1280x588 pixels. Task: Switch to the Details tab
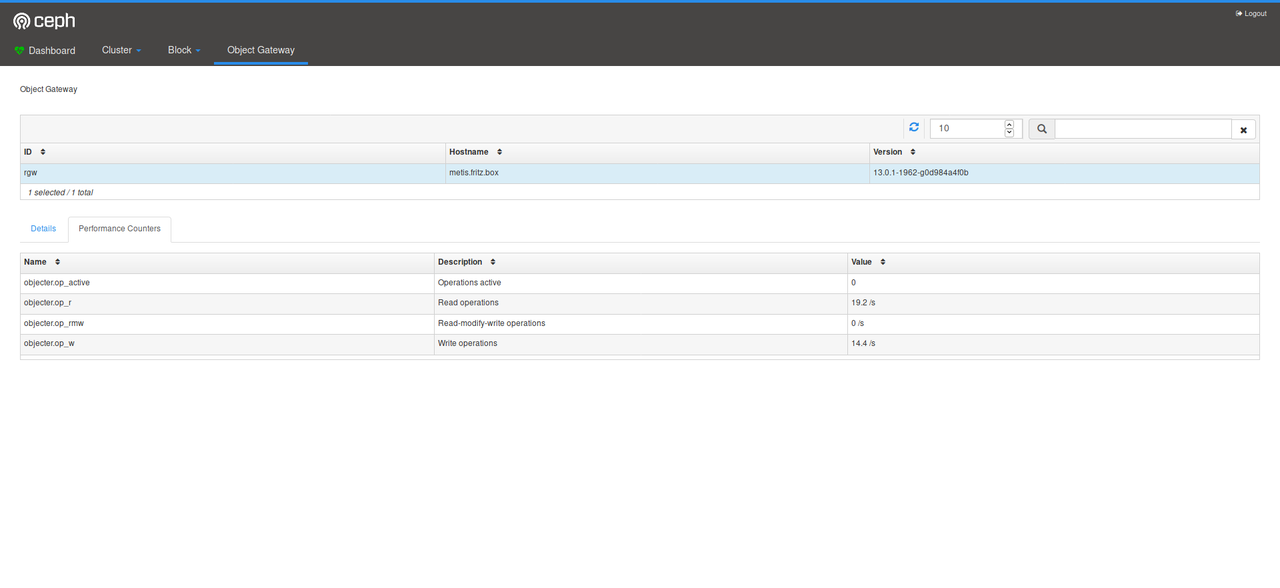click(x=43, y=229)
